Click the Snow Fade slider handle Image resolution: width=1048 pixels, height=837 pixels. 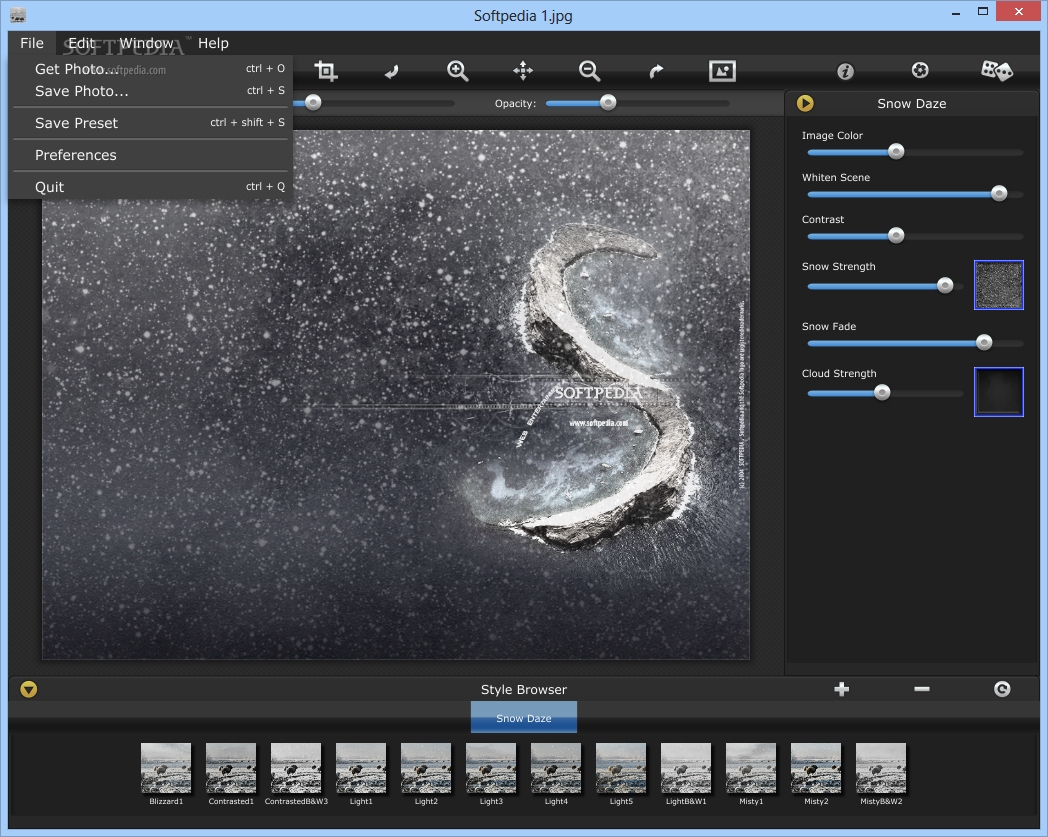pos(983,343)
